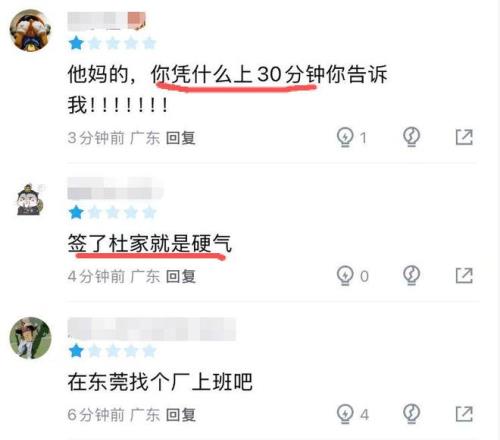This screenshot has height=440, width=500.
Task: Upvote the 签了杜家就是硬气 comment
Action: click(345, 275)
